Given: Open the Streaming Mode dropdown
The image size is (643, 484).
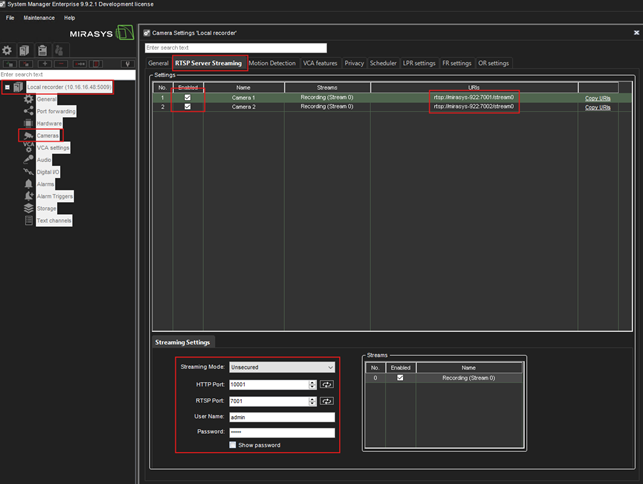Looking at the screenshot, I should click(282, 367).
